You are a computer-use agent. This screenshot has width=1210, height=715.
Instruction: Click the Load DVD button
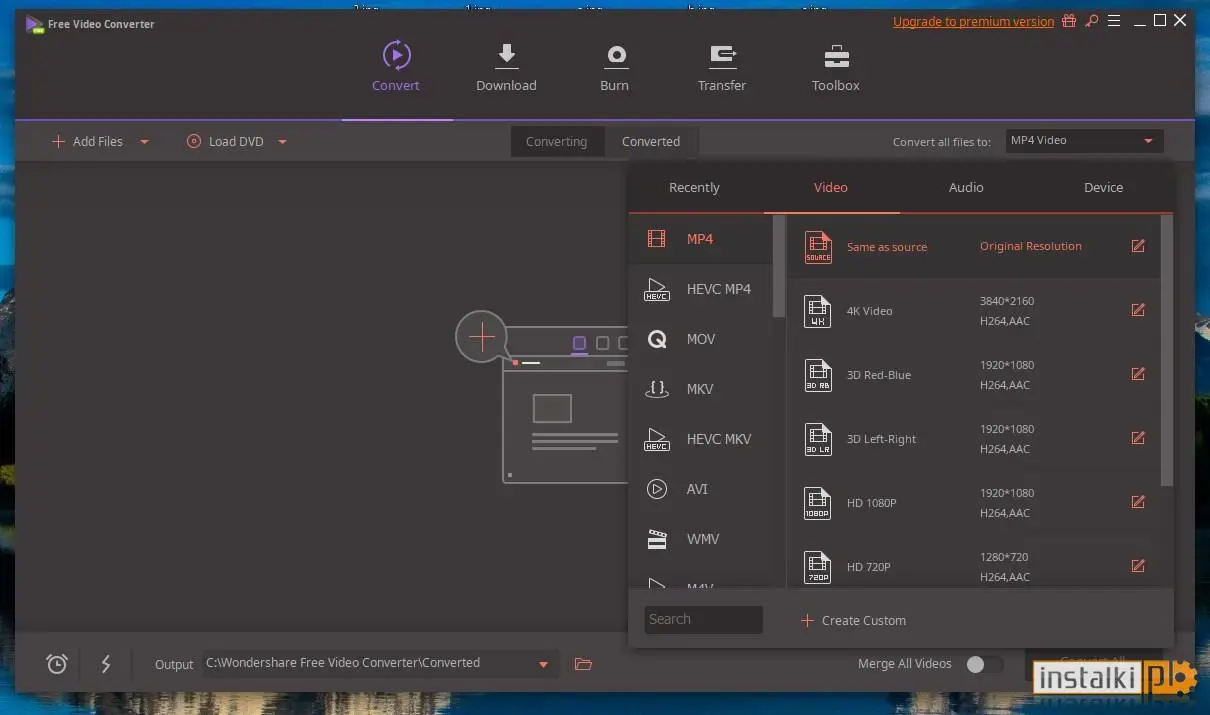click(225, 142)
